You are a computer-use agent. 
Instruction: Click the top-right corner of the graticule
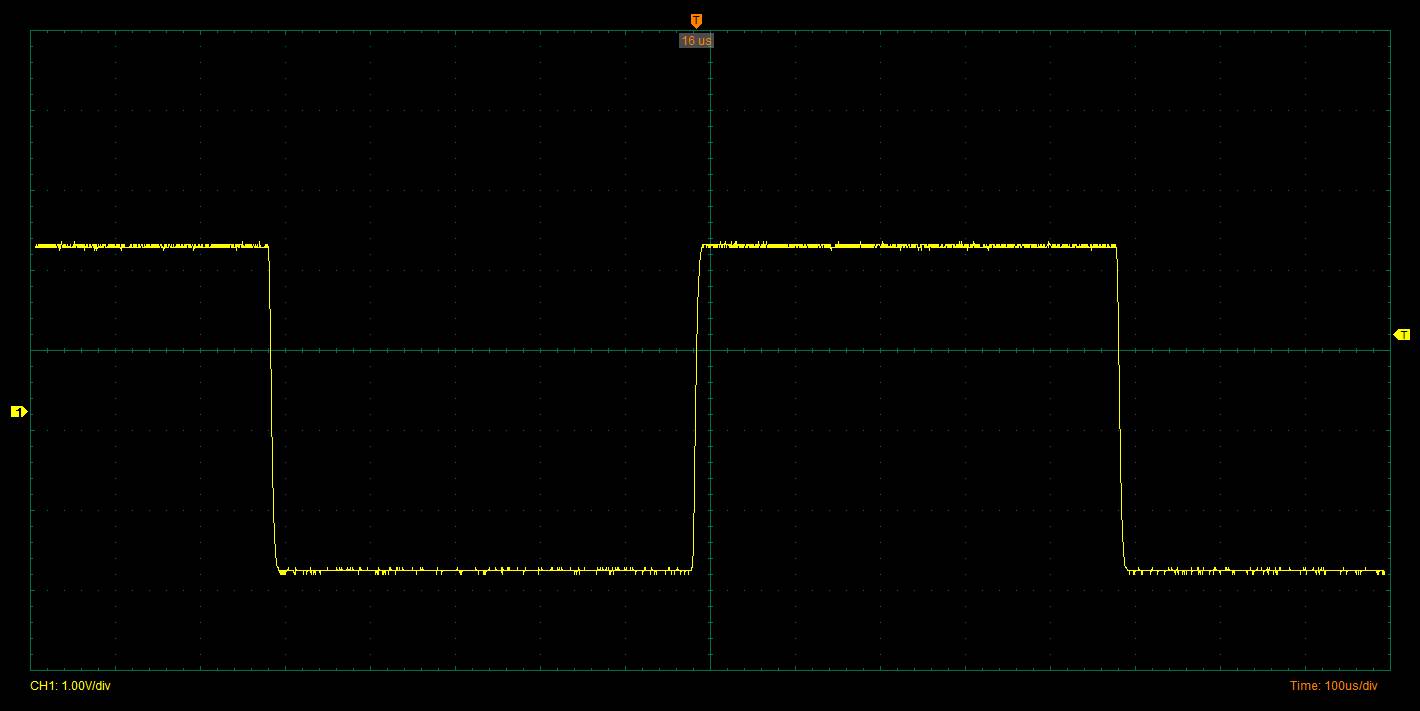[1390, 30]
